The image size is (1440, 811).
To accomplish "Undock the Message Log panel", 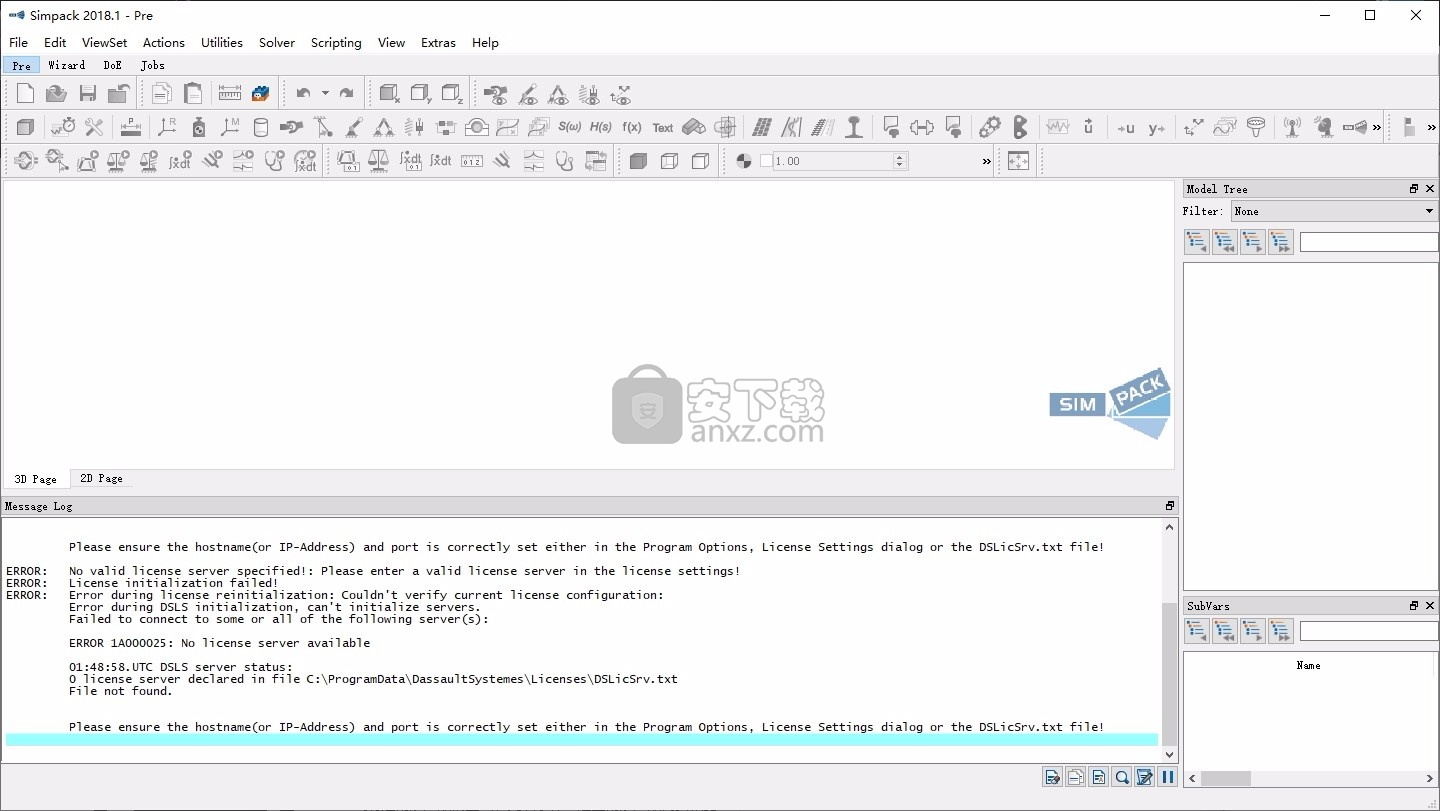I will click(x=1170, y=506).
